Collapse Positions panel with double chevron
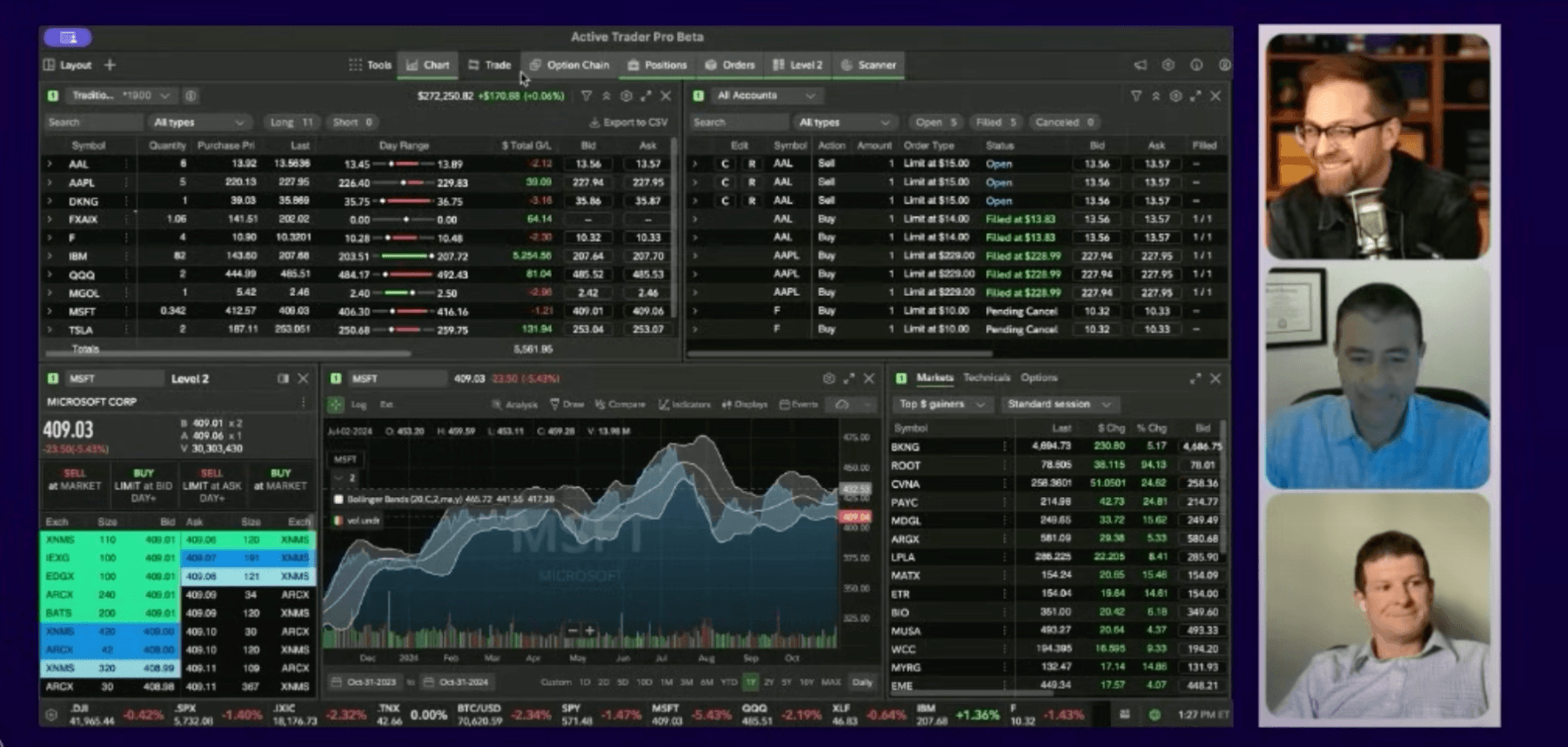This screenshot has height=747, width=1568. tap(606, 96)
